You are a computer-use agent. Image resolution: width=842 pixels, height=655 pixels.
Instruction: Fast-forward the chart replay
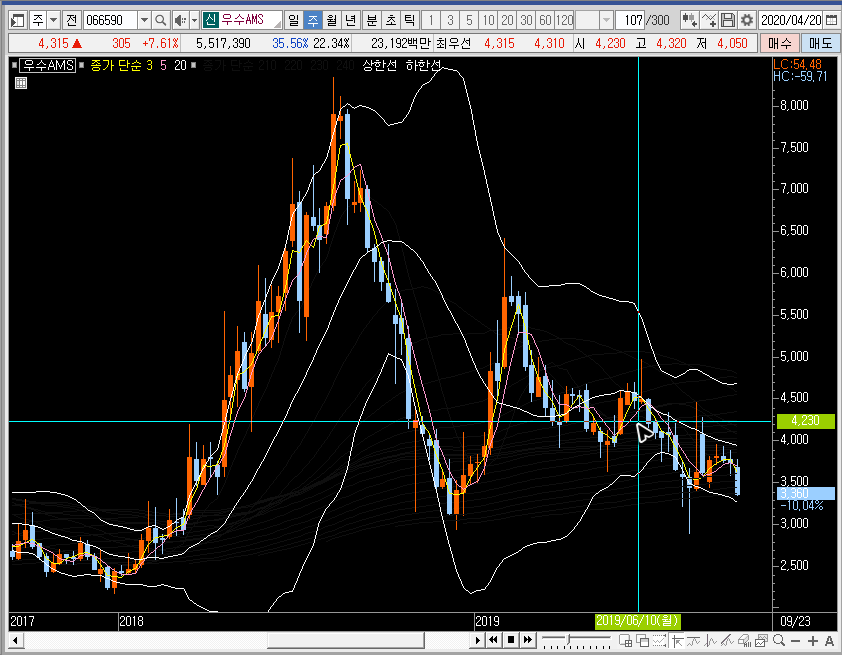pos(528,640)
